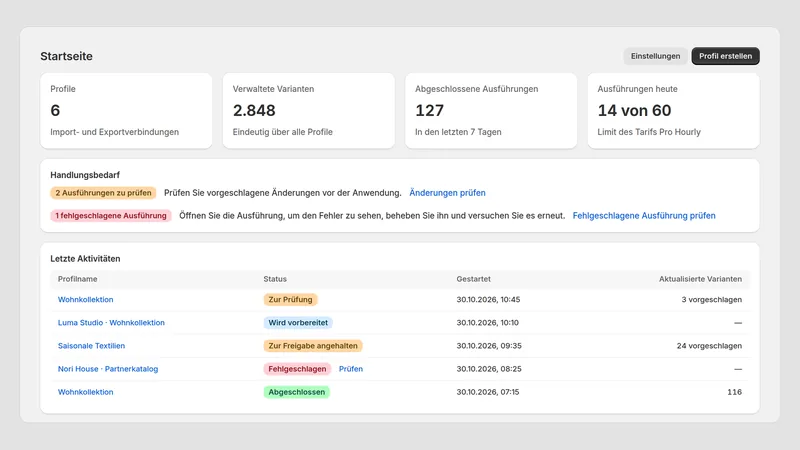Click the Profil erstellen button
The image size is (800, 450).
click(x=725, y=56)
